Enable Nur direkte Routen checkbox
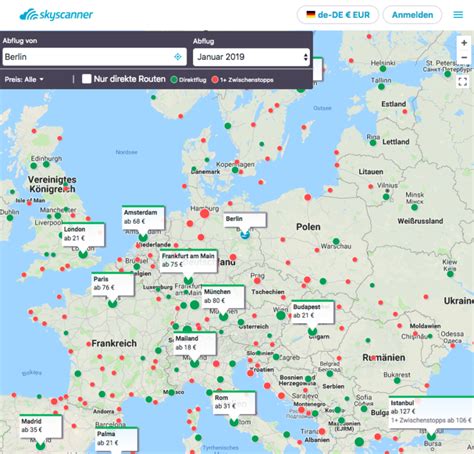Viewport: 474px width, 454px height. pyautogui.click(x=87, y=79)
